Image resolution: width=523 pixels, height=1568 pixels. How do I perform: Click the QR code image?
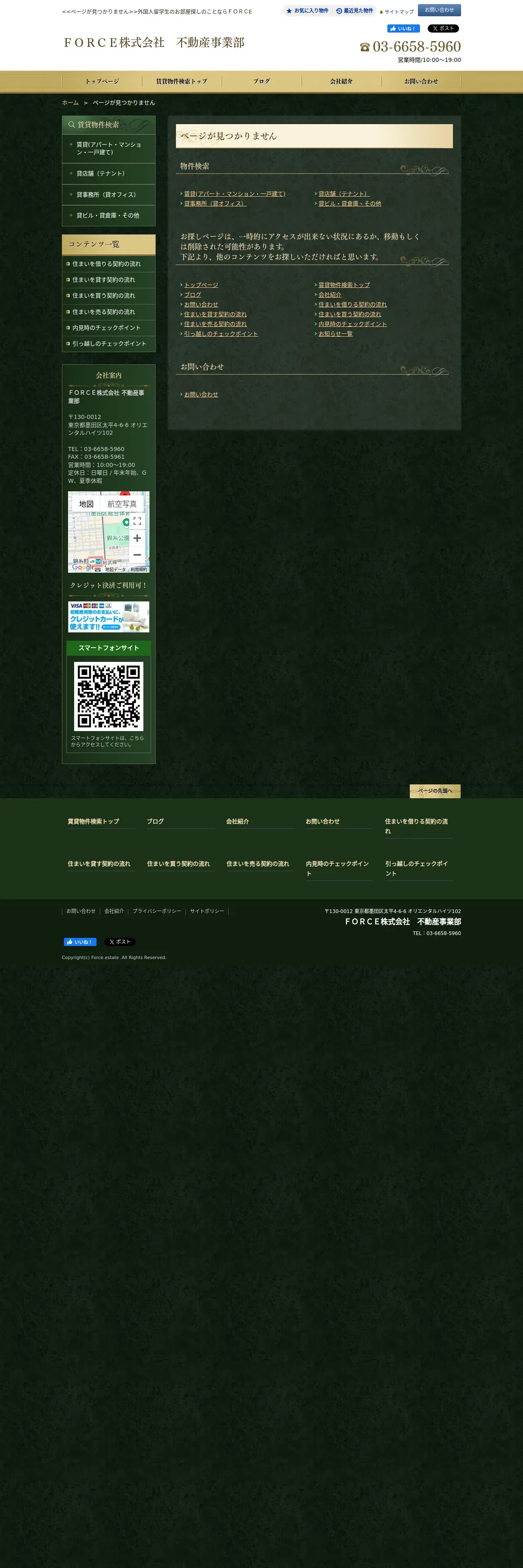click(108, 696)
